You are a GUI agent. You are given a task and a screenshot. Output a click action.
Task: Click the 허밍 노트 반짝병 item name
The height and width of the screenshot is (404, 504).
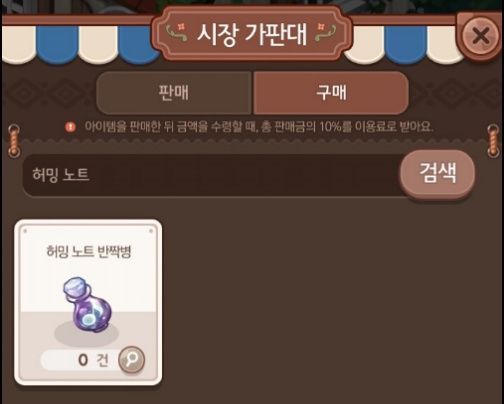(x=89, y=251)
